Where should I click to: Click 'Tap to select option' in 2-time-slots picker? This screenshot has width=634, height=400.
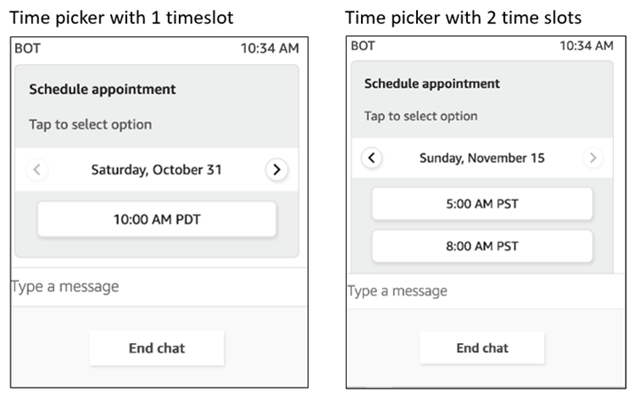click(421, 116)
